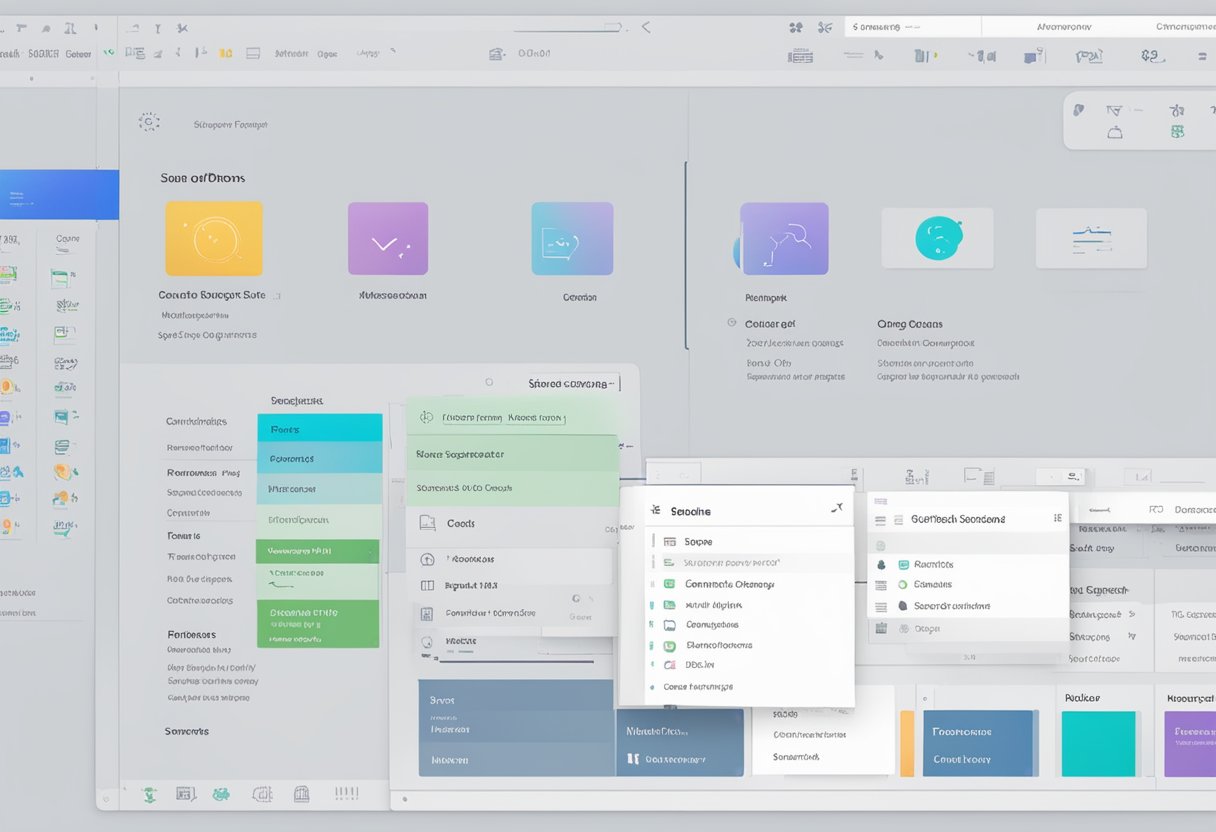1216x832 pixels.
Task: Select right panel row with dark dot icon
Action: pos(968,605)
